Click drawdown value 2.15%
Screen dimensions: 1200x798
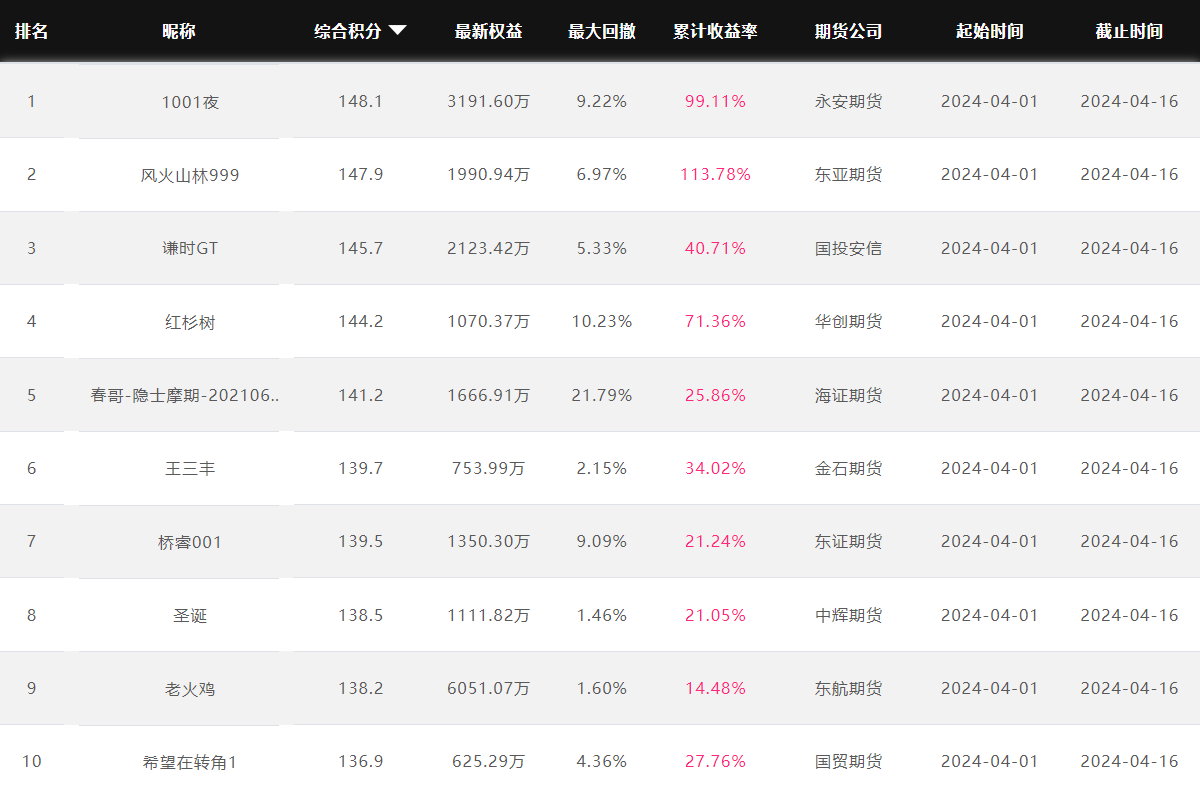coord(602,468)
